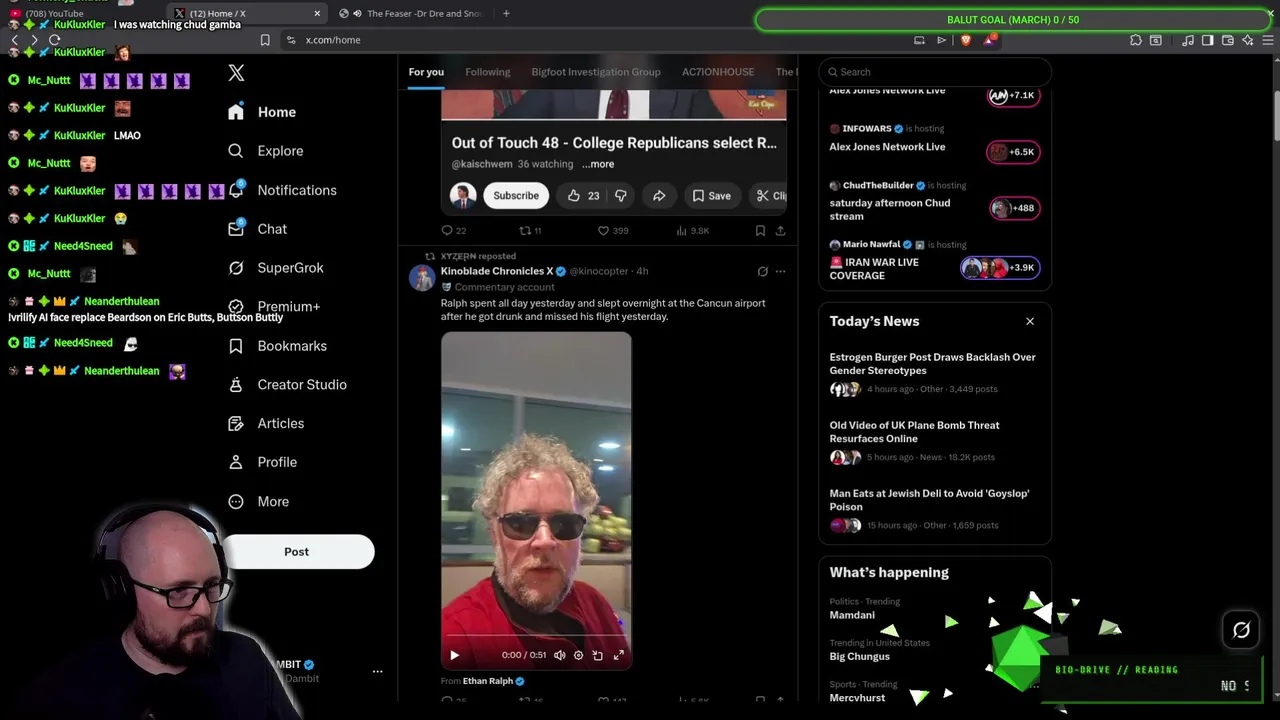The image size is (1280, 720).
Task: Mute the Ralph airport video
Action: point(560,656)
